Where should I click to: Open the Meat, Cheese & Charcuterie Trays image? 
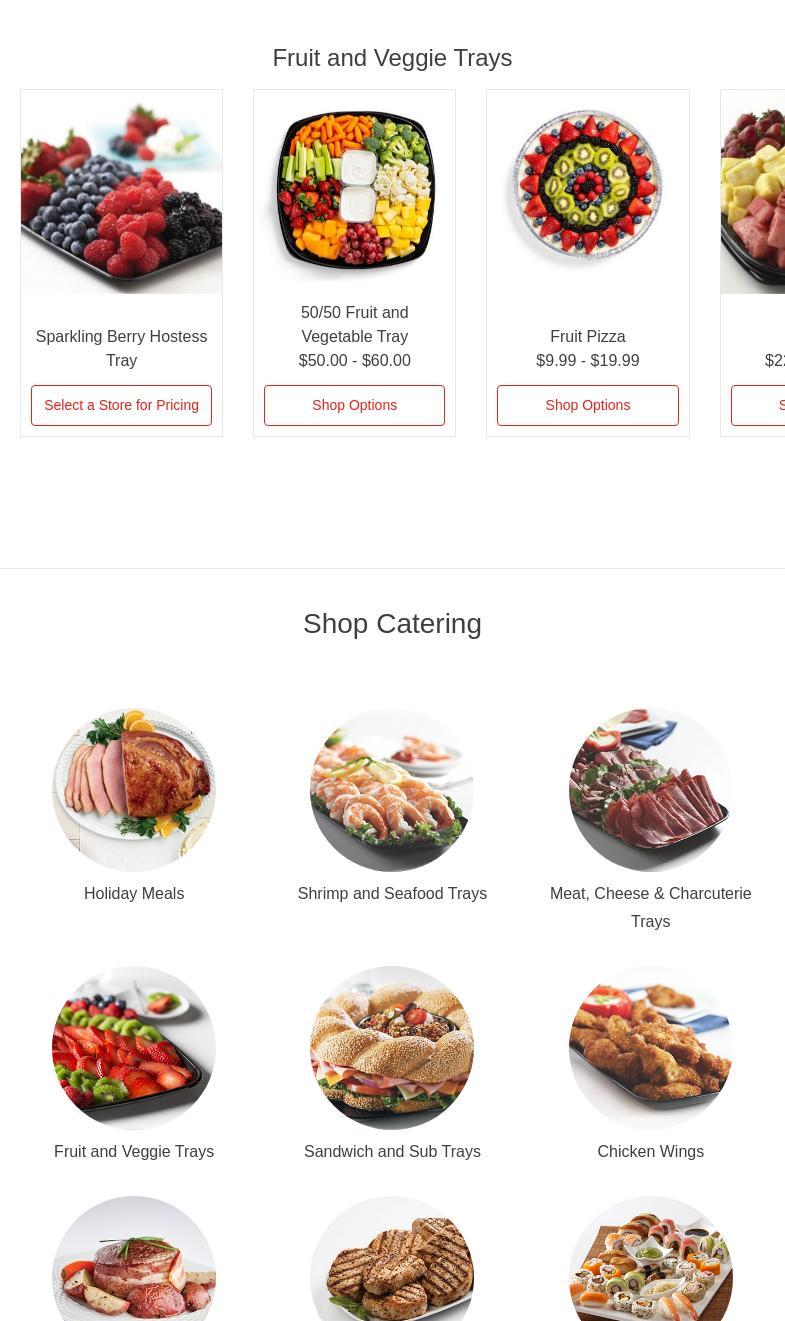pos(651,790)
